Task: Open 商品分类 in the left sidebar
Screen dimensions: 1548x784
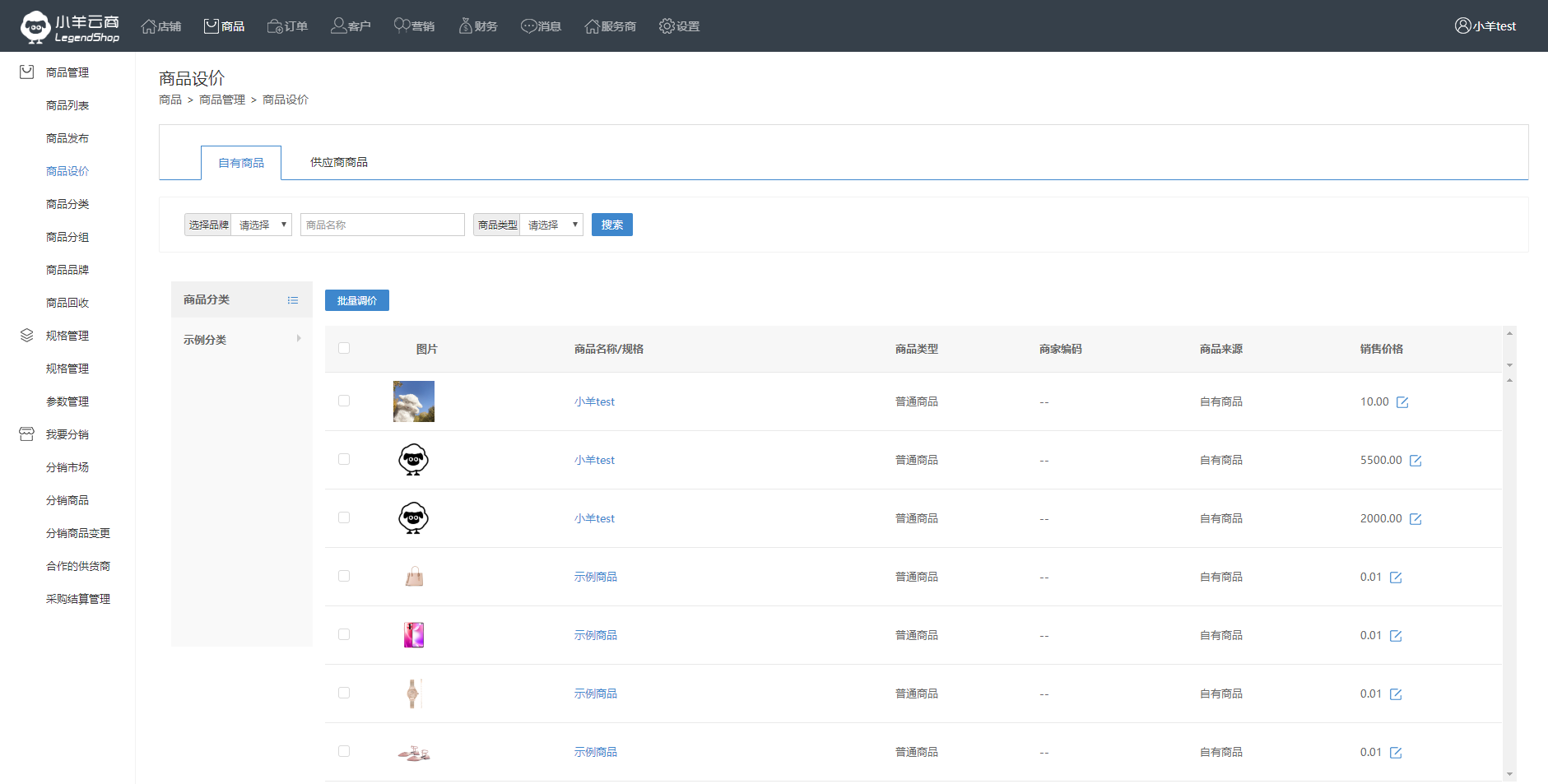Action: click(x=67, y=204)
